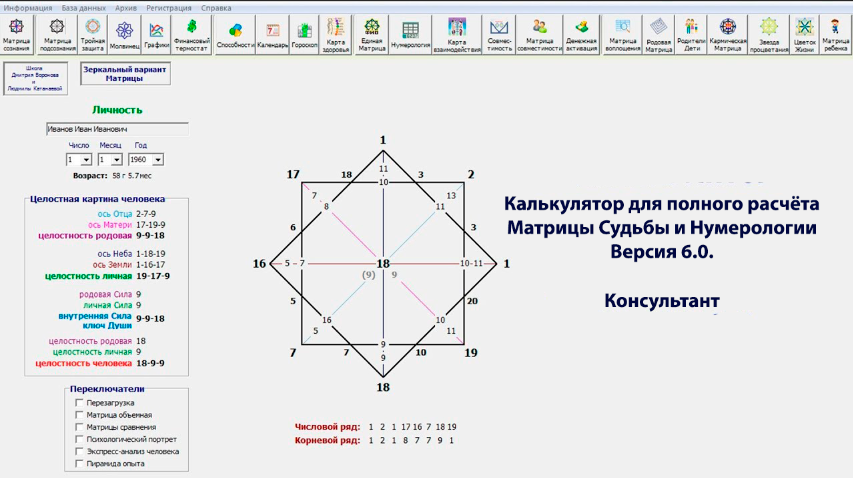Open the Регистрация menu
This screenshot has width=853, height=478.
[x=169, y=8]
